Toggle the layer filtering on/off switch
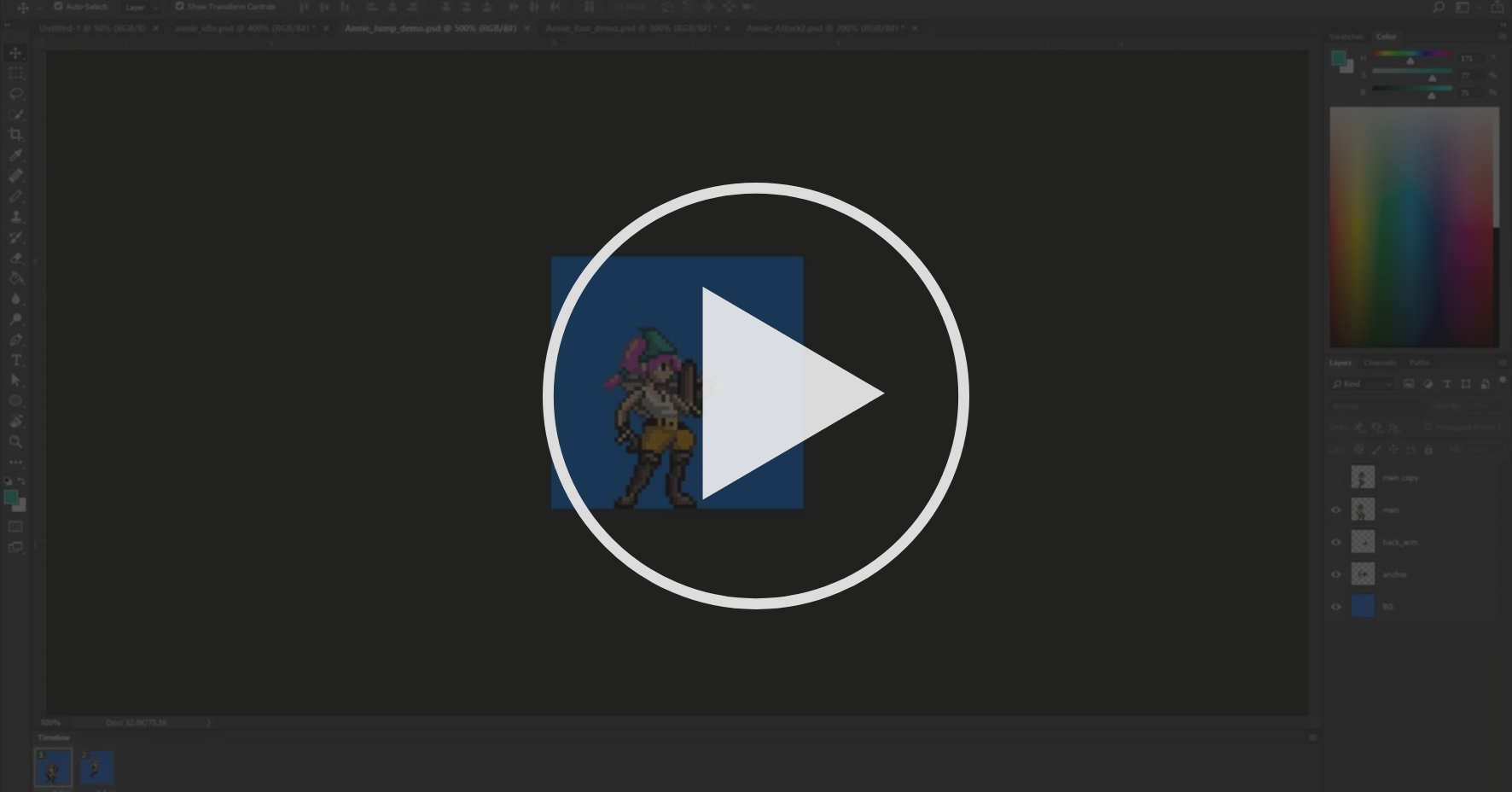 [x=1503, y=381]
